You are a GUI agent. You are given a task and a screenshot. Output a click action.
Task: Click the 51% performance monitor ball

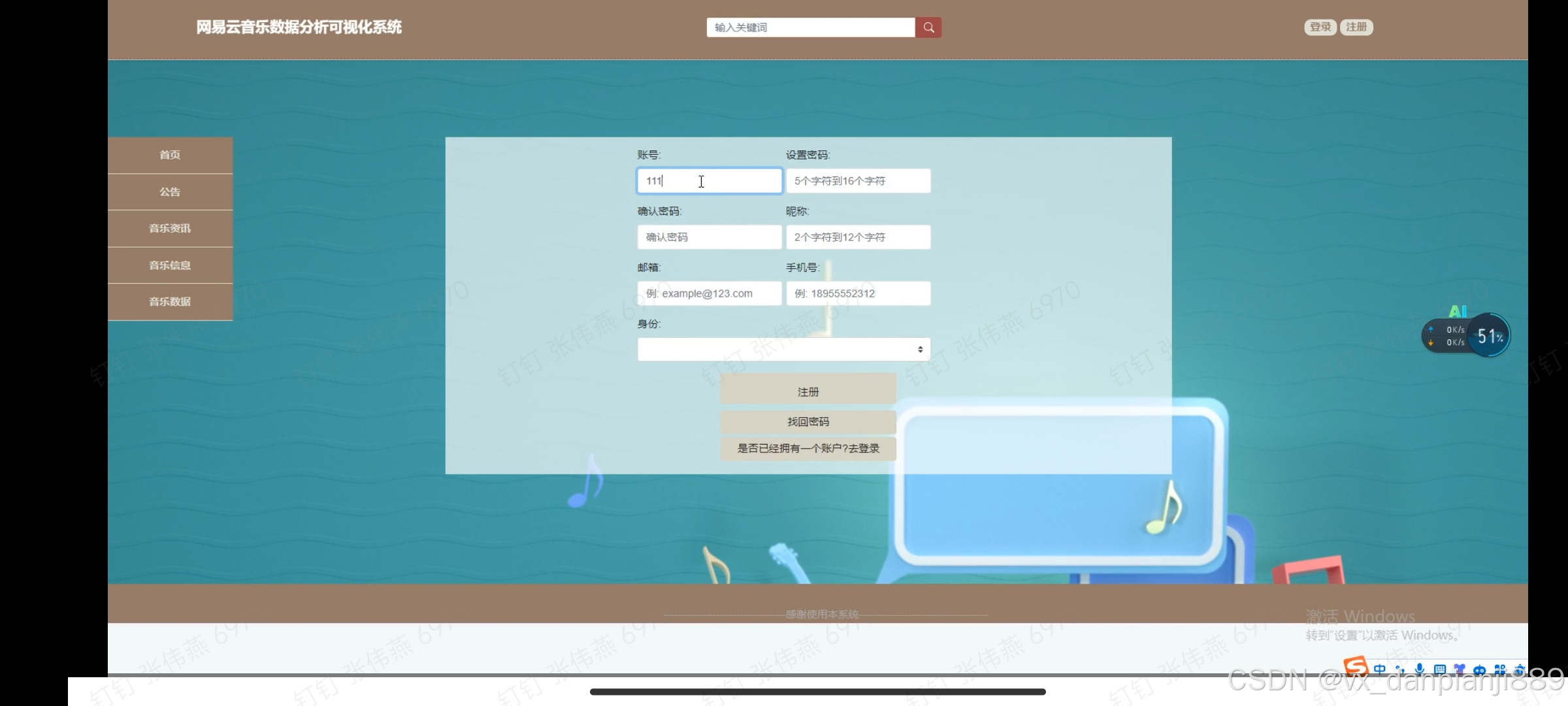[x=1489, y=336]
